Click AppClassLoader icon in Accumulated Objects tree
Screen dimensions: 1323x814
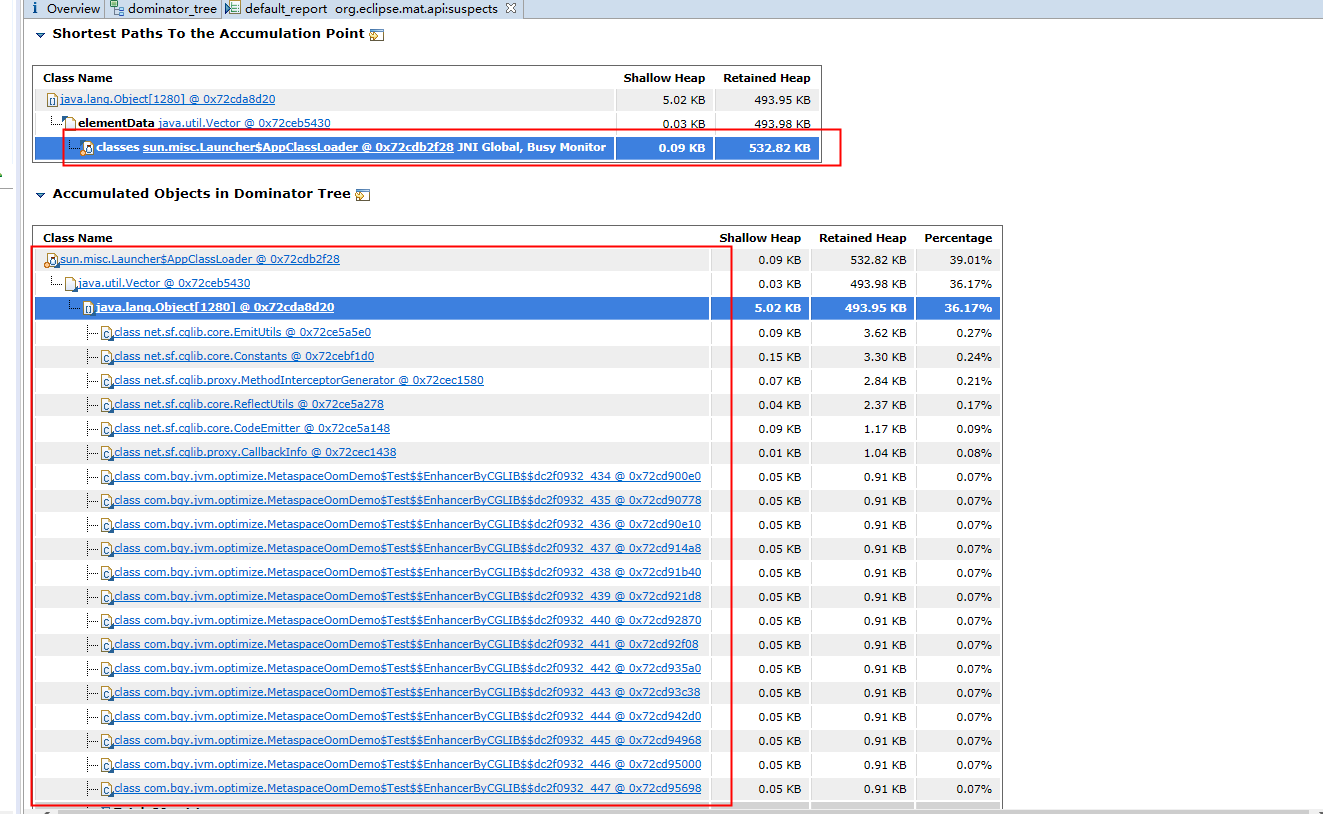(52, 260)
